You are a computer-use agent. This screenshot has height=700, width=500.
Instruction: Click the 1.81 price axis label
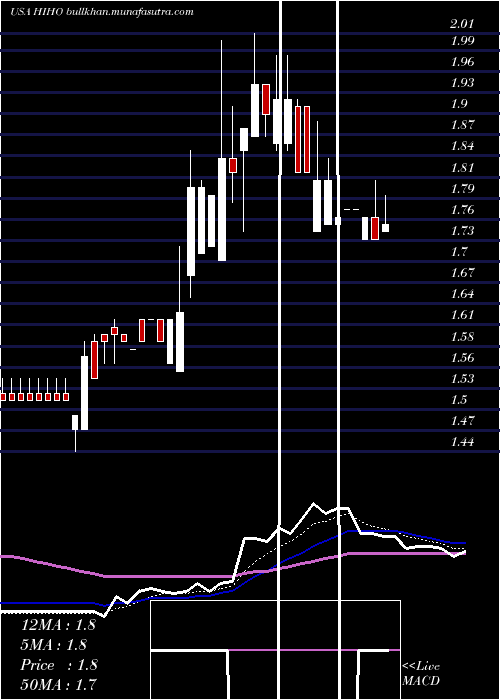point(462,168)
